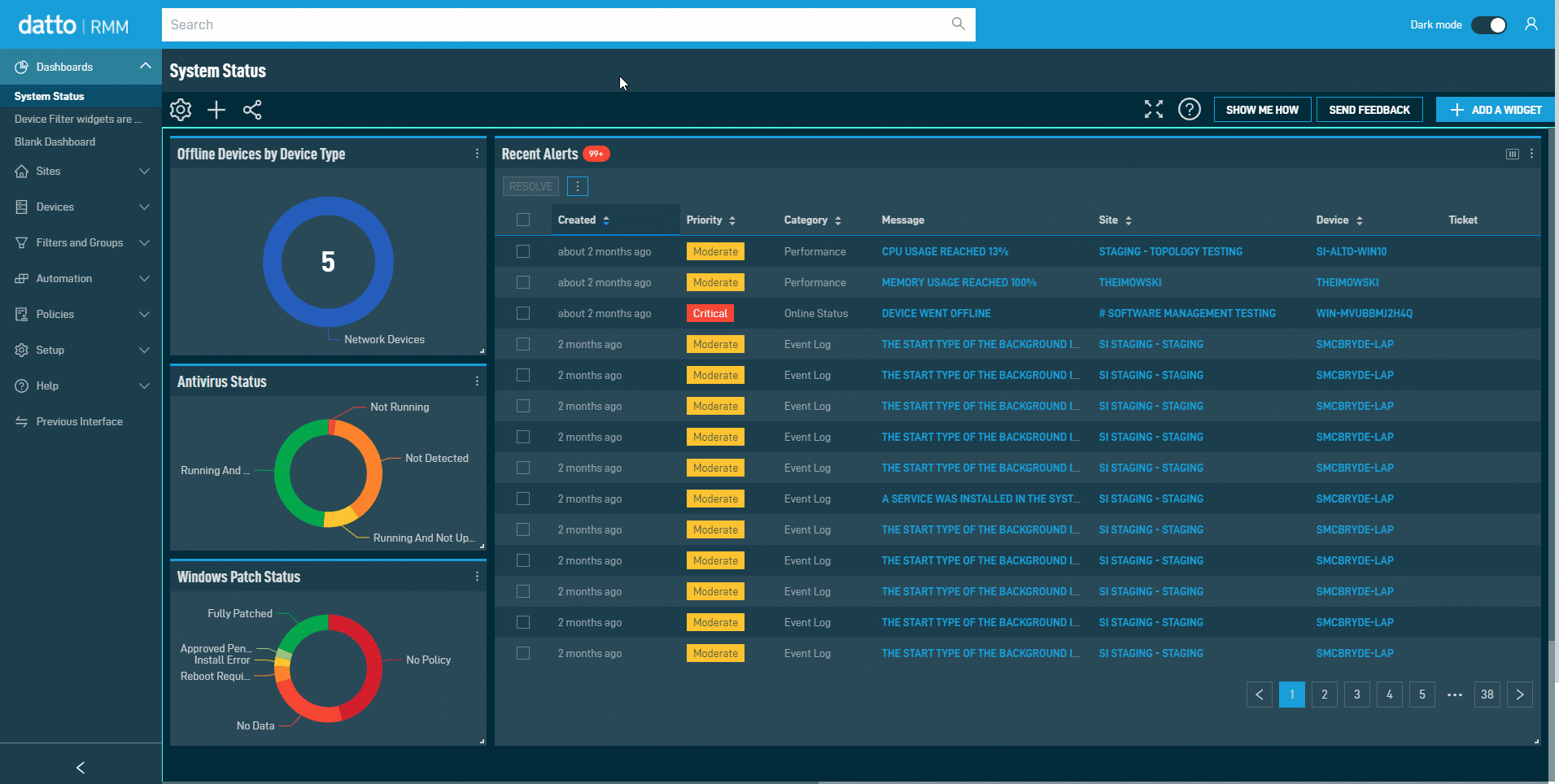Check the A Service Was Installed alert row
This screenshot has height=784, width=1559.
[523, 499]
